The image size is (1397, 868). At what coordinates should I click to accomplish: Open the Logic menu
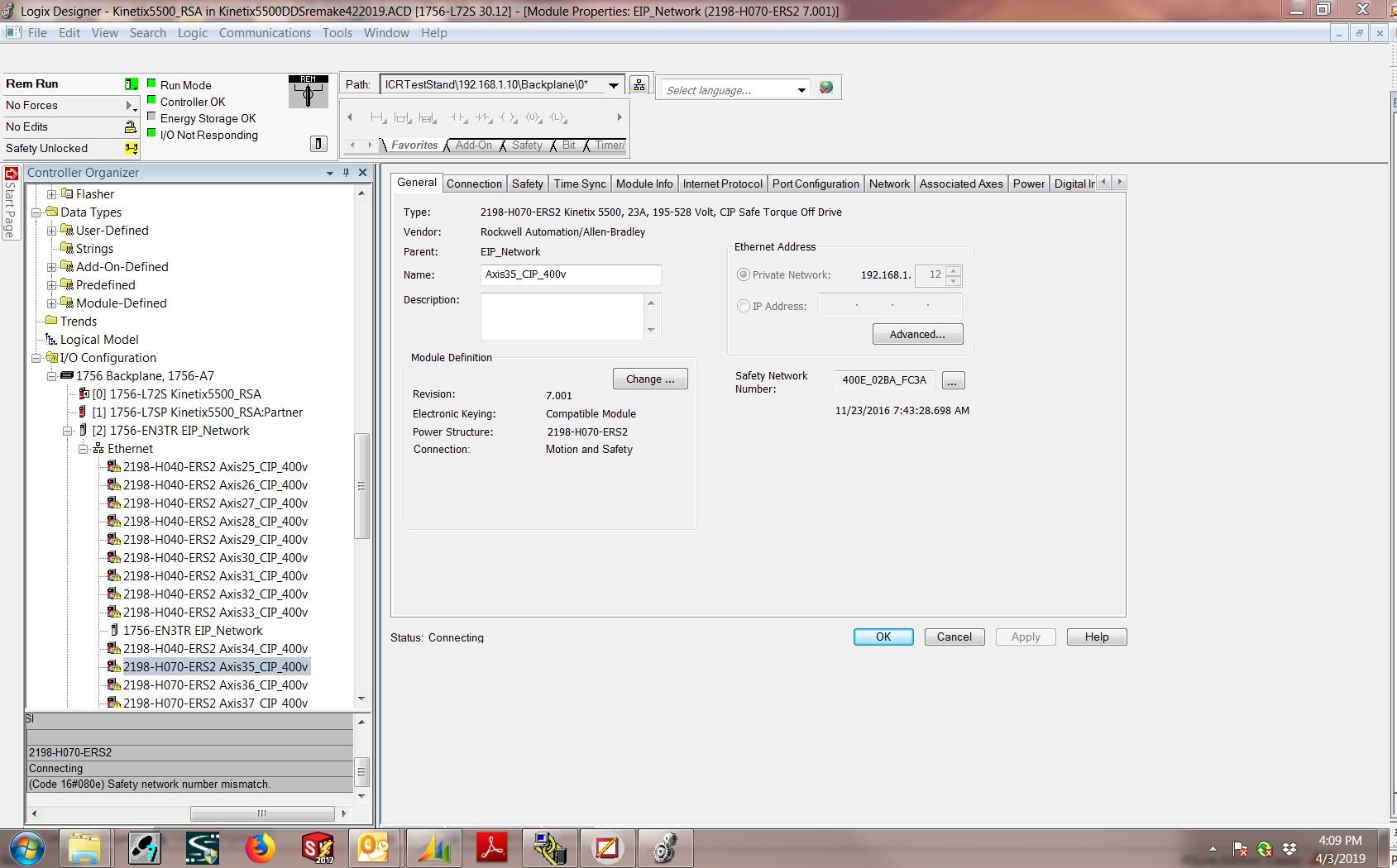coord(193,33)
